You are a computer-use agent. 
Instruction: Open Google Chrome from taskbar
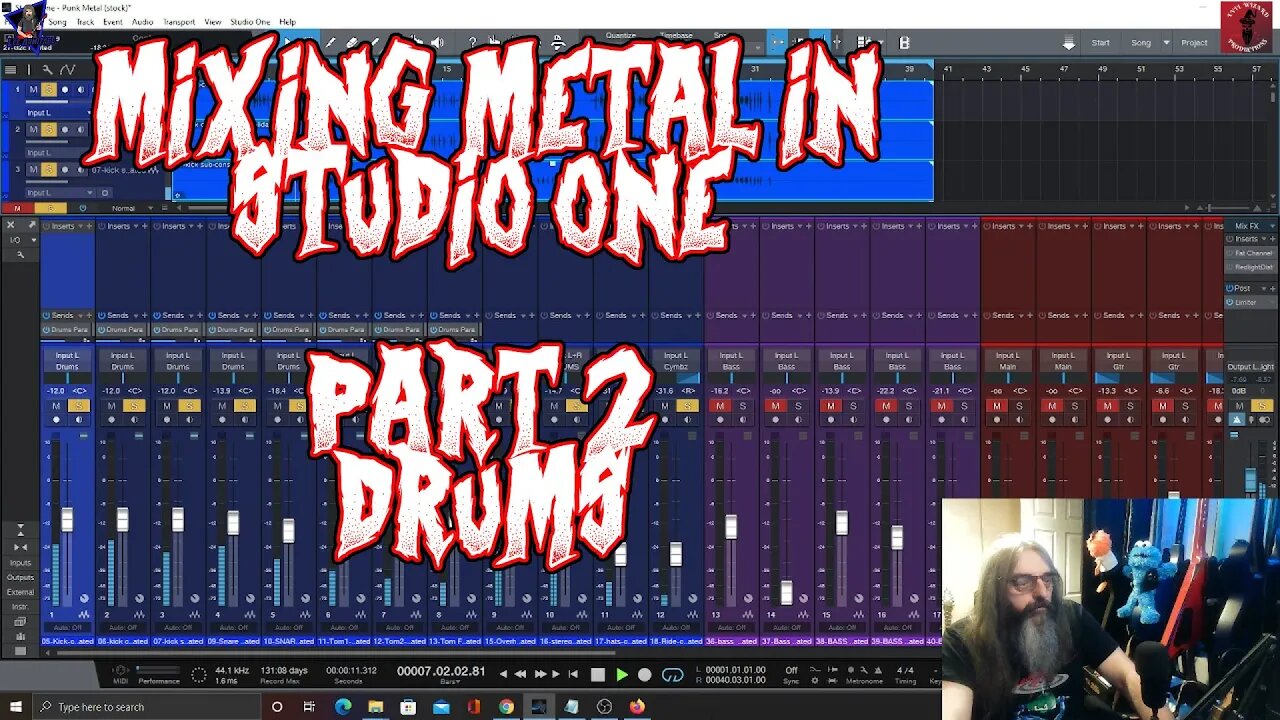coord(506,707)
